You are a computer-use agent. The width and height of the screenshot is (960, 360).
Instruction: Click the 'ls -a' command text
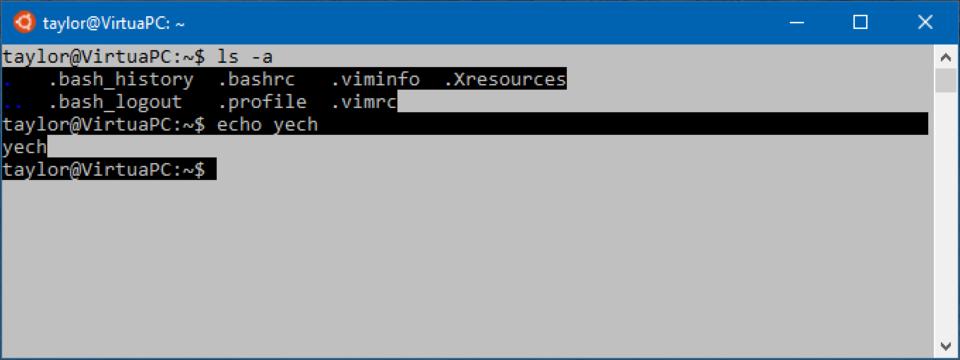point(245,57)
